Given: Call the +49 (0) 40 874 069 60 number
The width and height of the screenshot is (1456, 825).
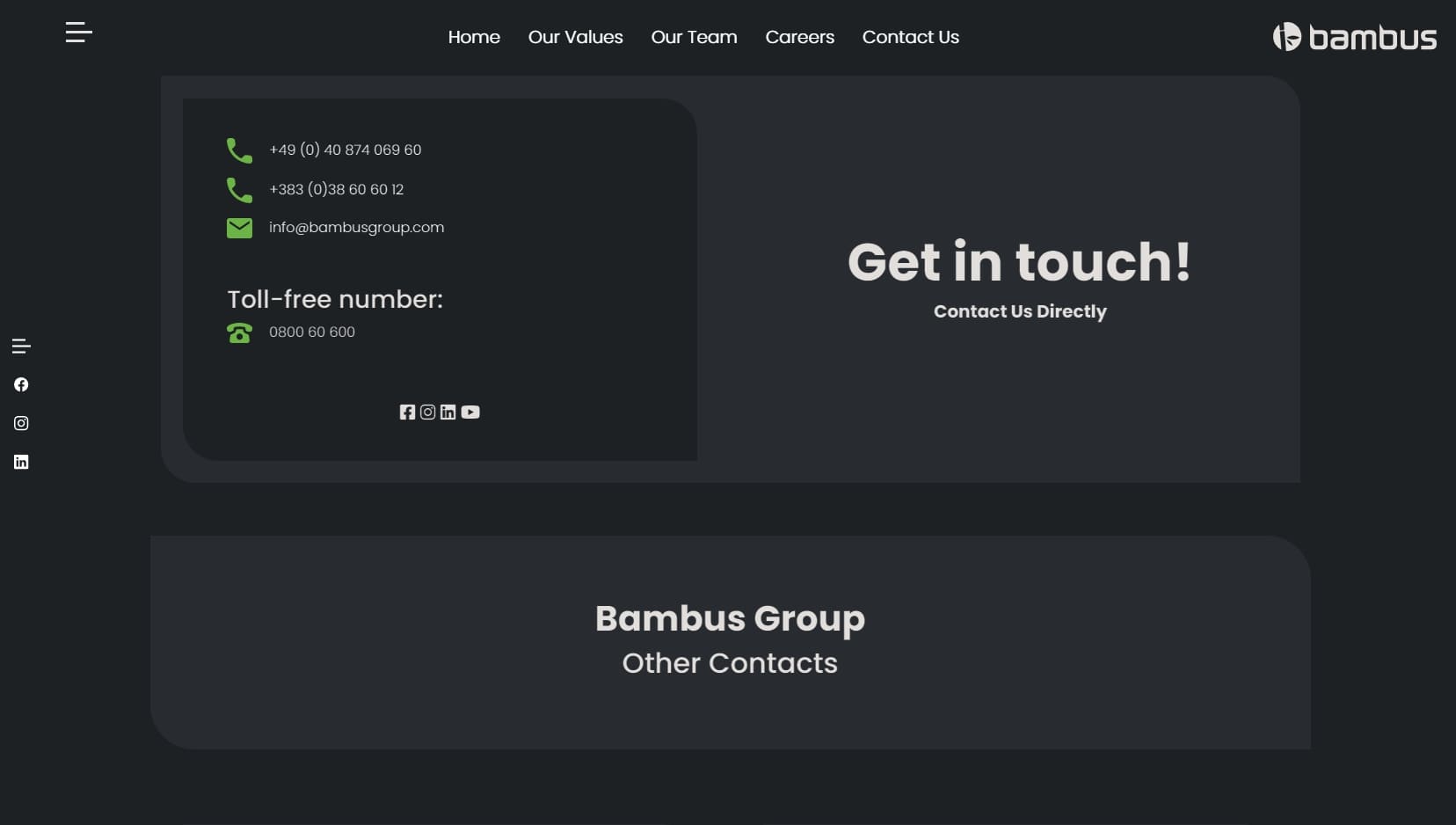Looking at the screenshot, I should (345, 150).
